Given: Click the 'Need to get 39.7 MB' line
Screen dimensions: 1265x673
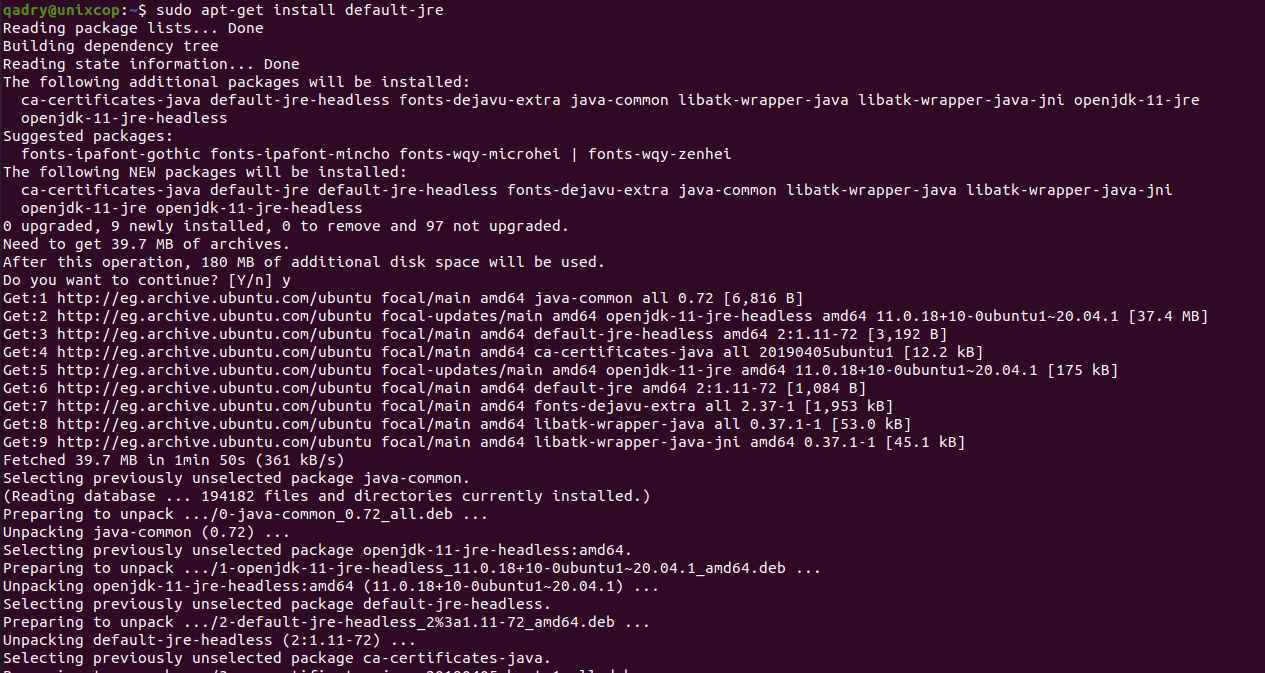Looking at the screenshot, I should [x=147, y=244].
